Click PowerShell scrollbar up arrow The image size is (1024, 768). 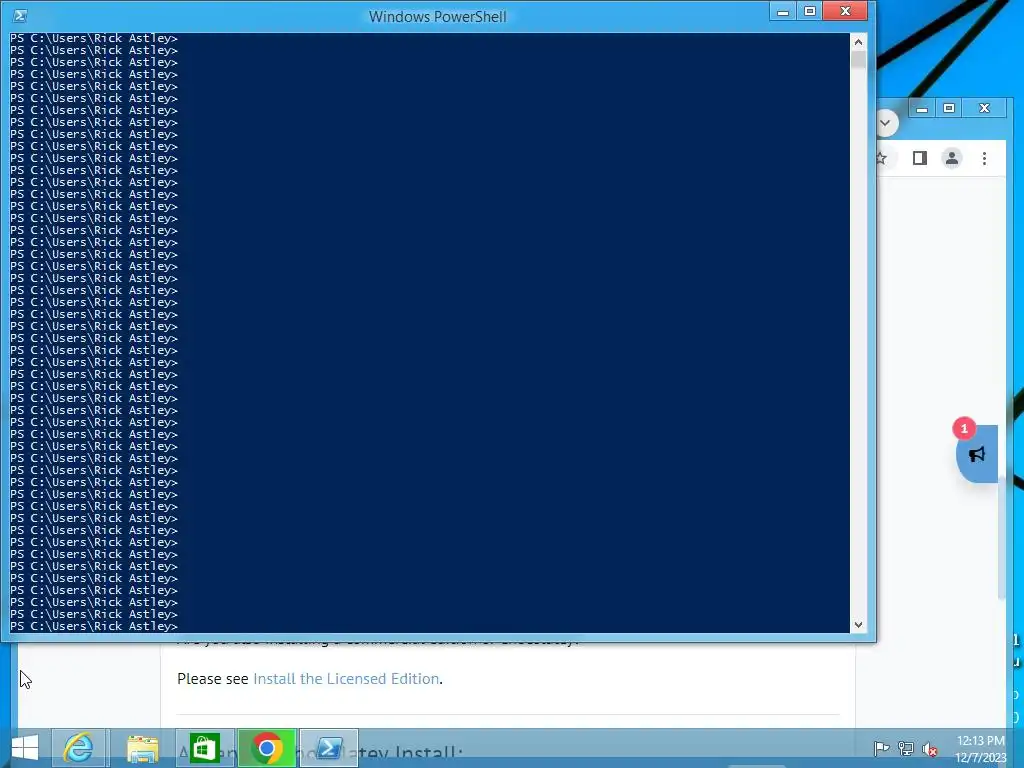[x=858, y=42]
